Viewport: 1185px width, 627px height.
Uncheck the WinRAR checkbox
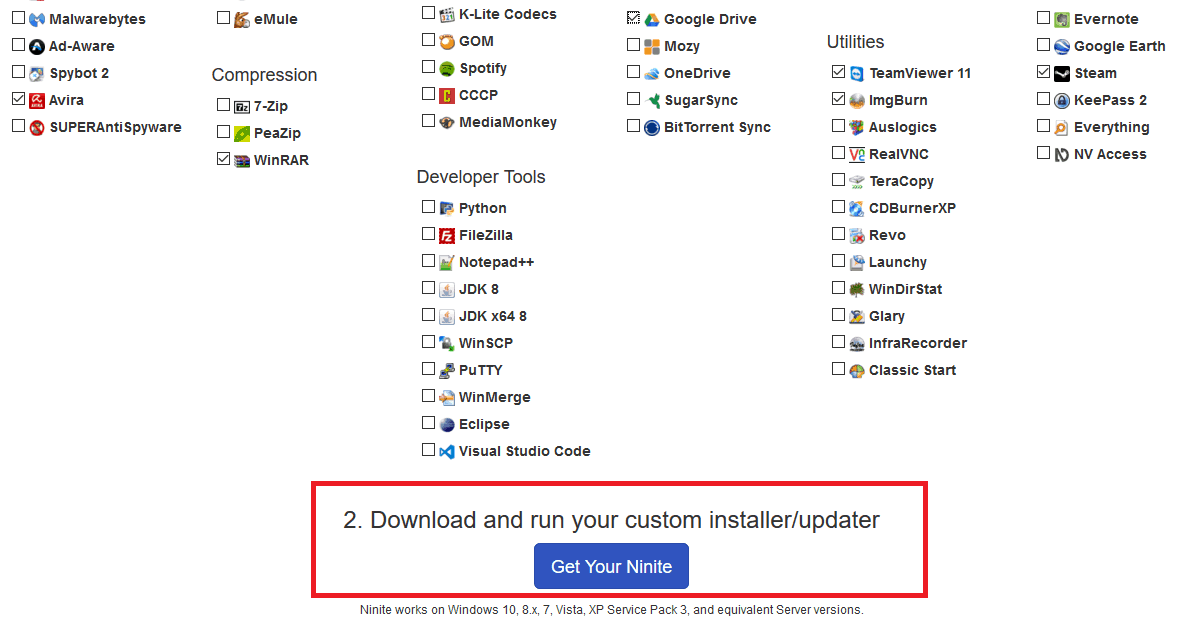coord(223,159)
